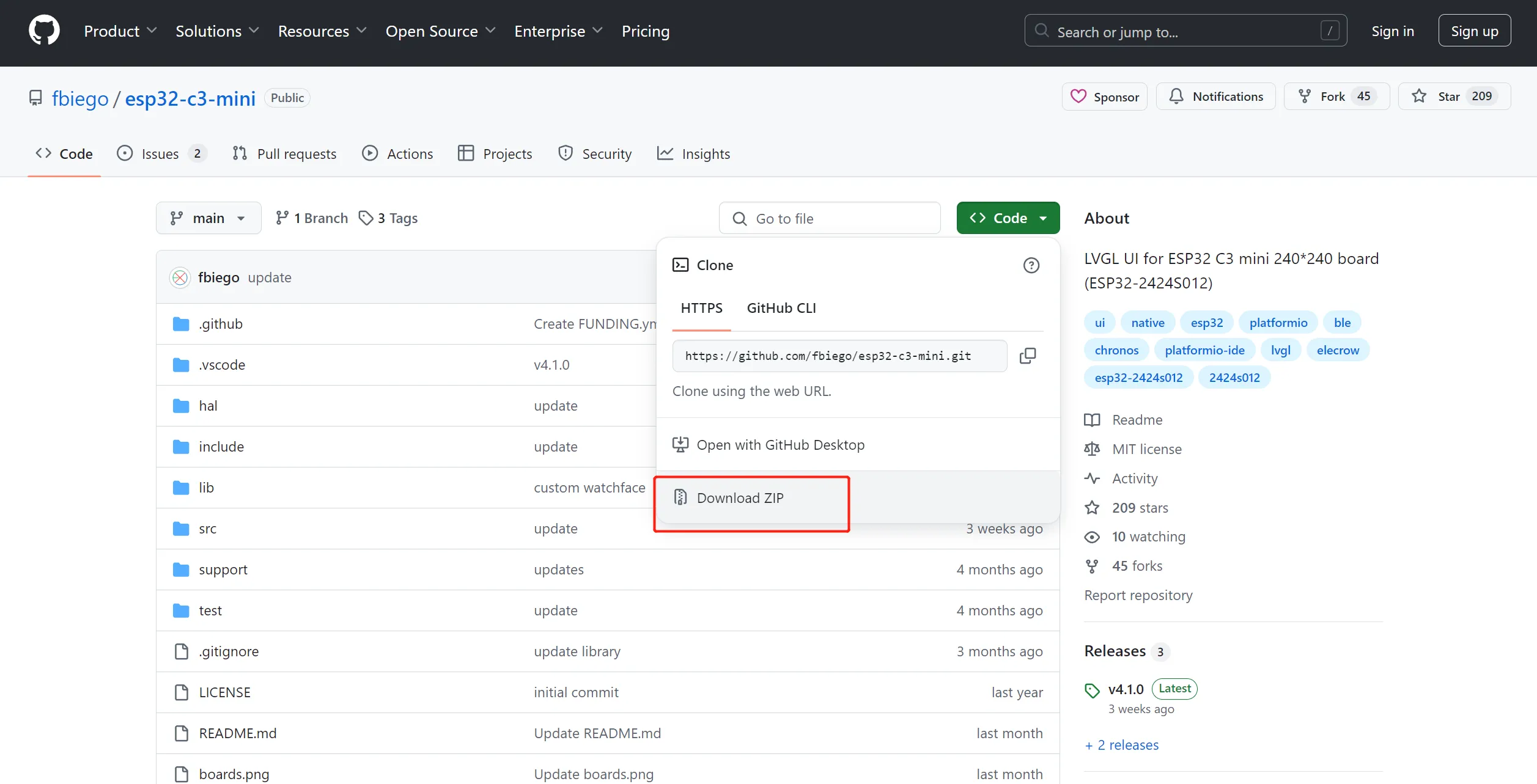Click the Readme book icon in About
Screen dimensions: 1537x784
coord(1092,420)
